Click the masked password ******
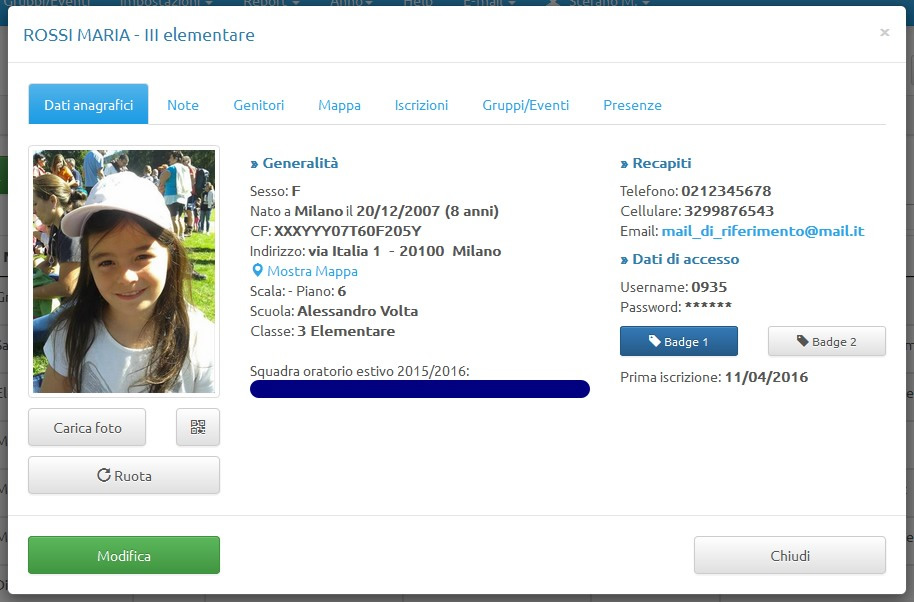914x602 pixels. pyautogui.click(x=708, y=306)
